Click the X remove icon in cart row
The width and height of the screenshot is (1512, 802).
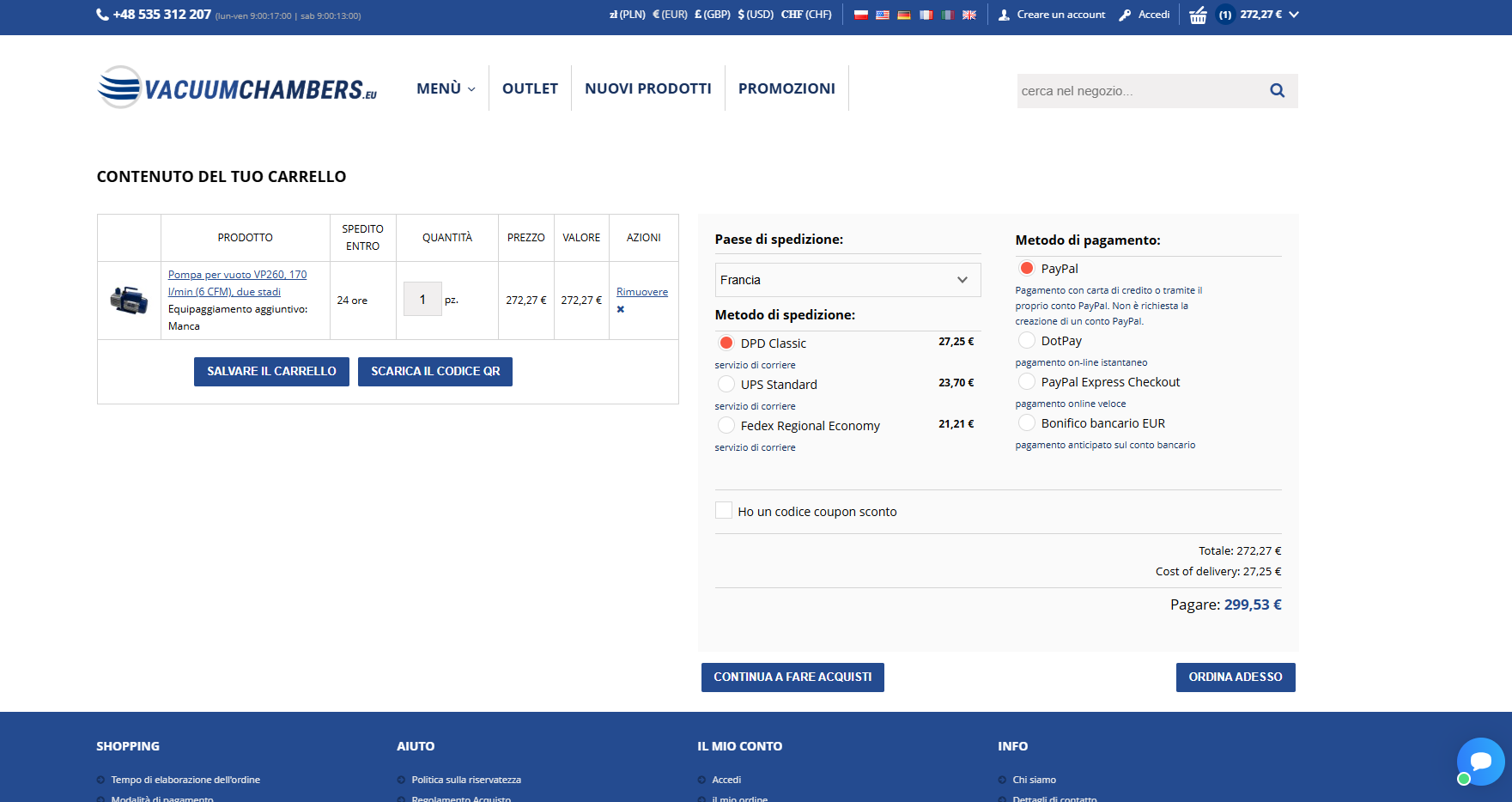tap(621, 309)
